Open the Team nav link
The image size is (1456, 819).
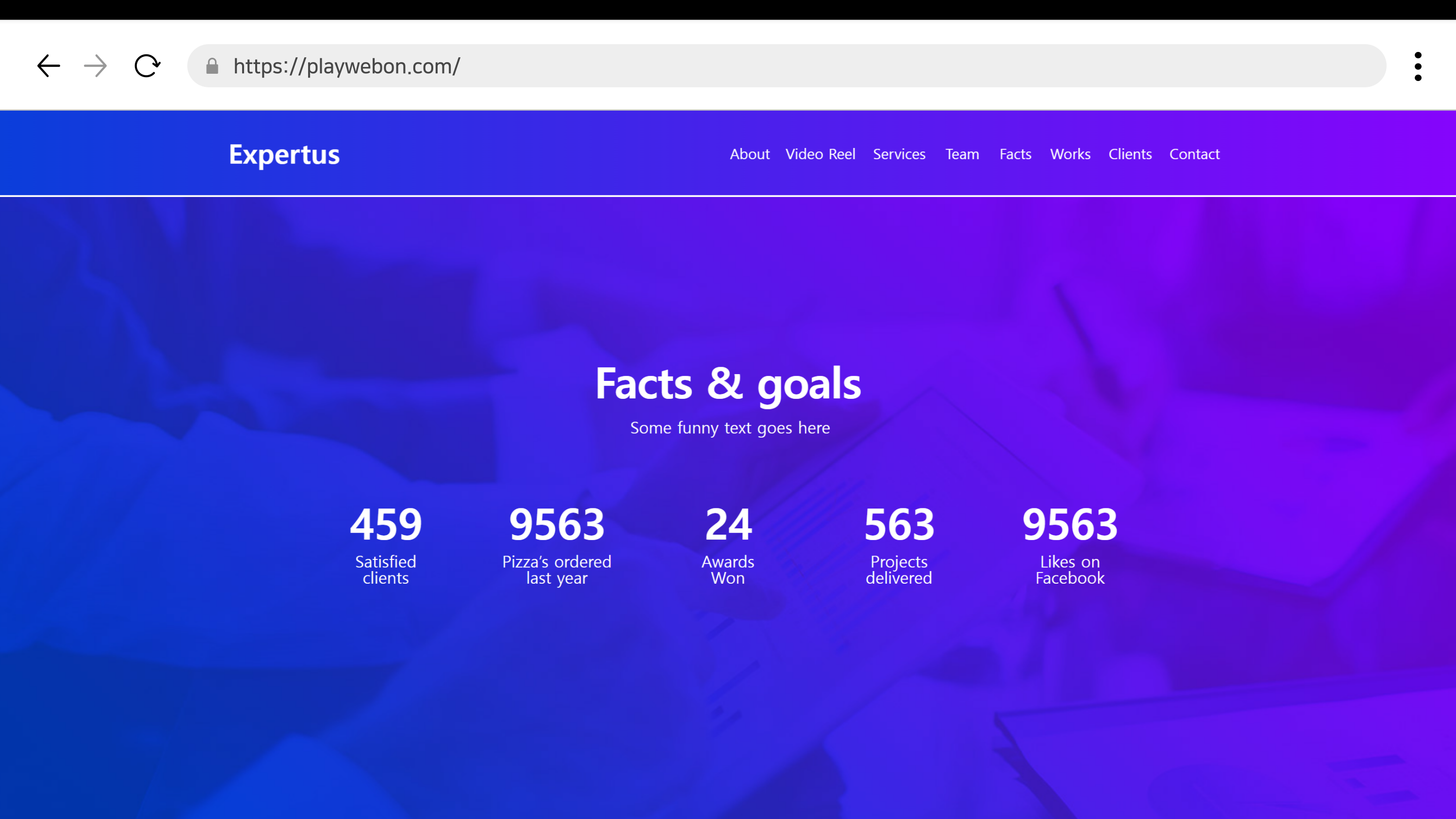point(962,154)
